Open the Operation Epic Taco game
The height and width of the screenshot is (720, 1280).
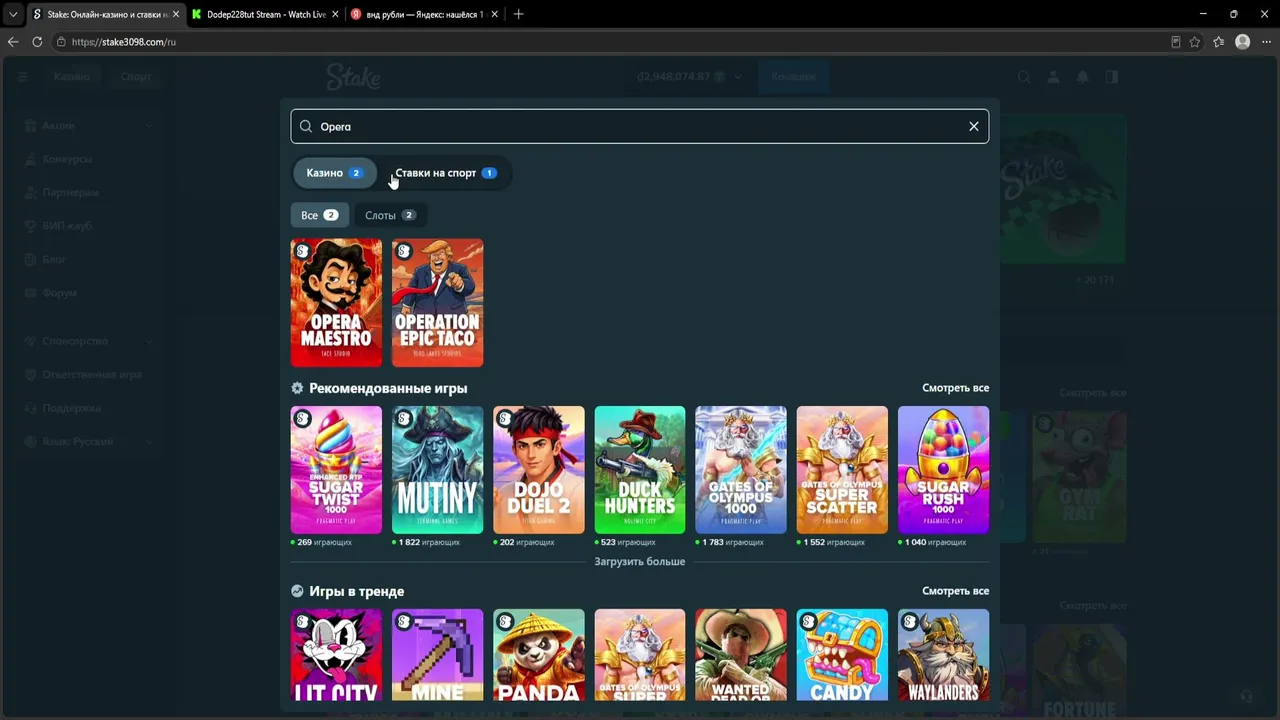click(437, 303)
